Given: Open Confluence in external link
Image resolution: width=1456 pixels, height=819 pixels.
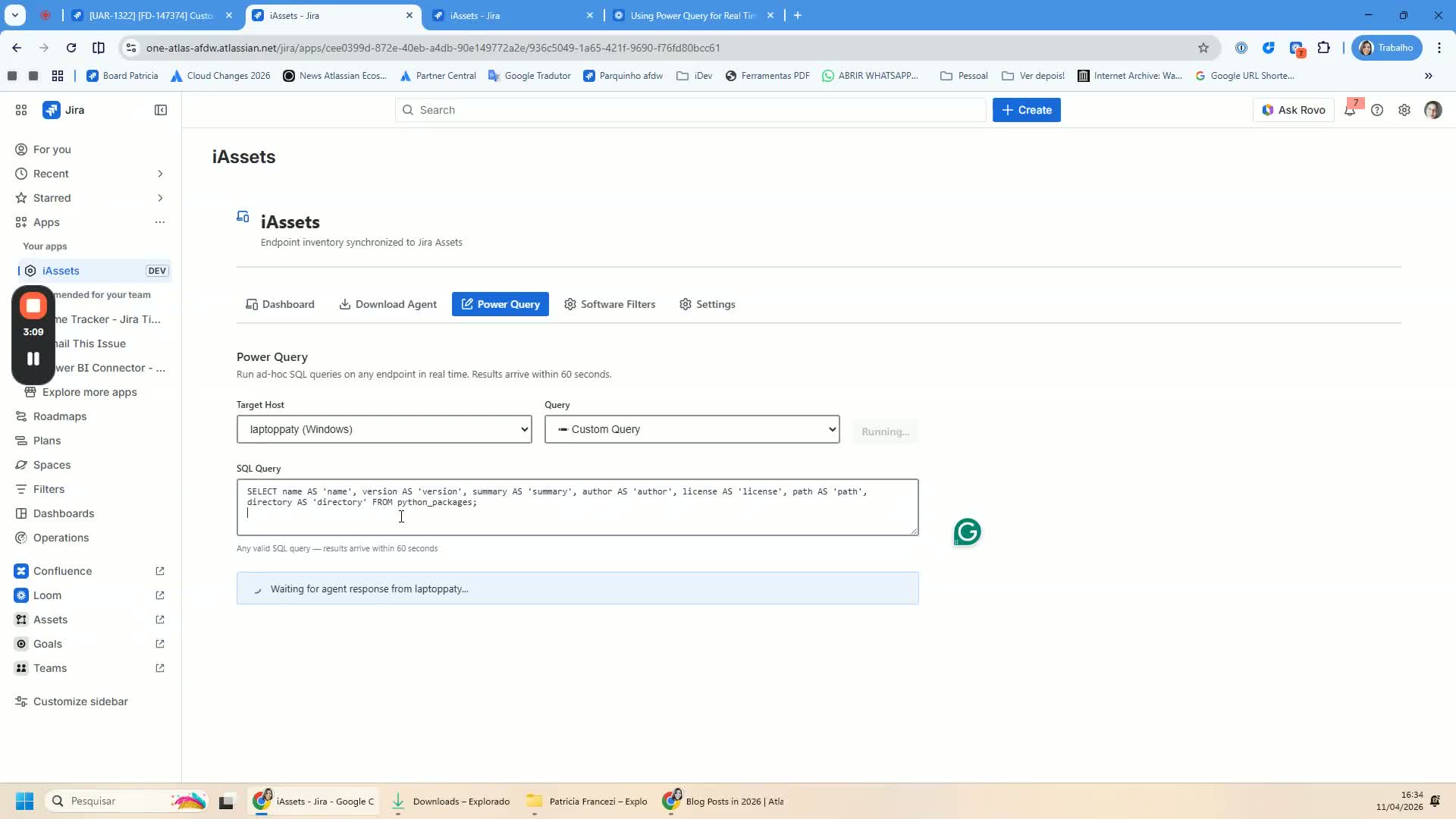Looking at the screenshot, I should [x=160, y=571].
